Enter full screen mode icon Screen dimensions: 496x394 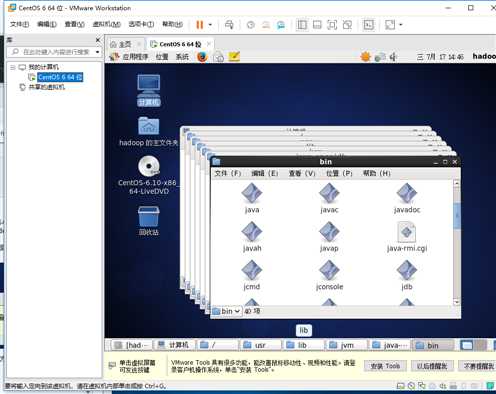pyautogui.click(x=332, y=25)
